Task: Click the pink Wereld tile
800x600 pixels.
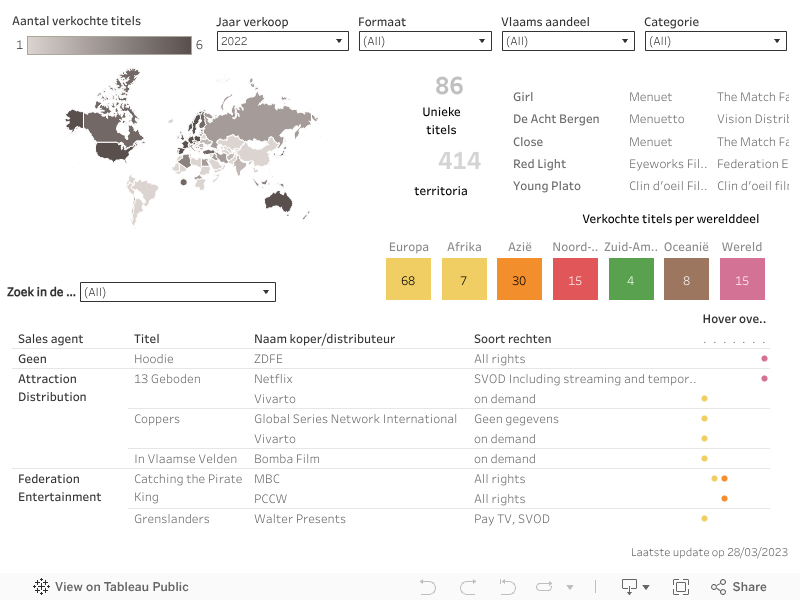Action: (742, 280)
